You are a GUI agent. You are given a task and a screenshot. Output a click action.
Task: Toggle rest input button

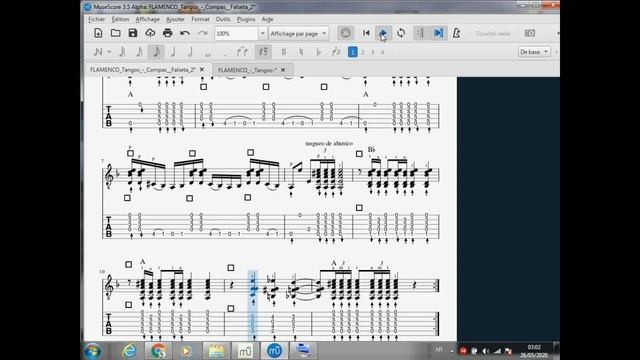click(x=263, y=52)
